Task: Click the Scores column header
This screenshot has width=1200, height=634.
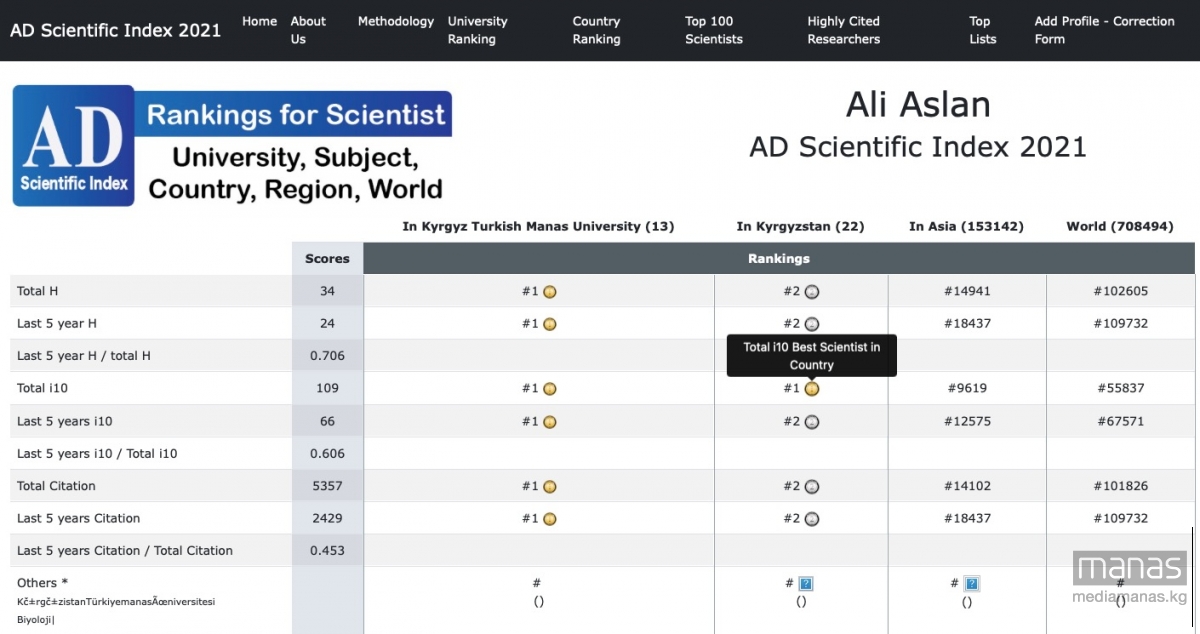Action: [327, 259]
